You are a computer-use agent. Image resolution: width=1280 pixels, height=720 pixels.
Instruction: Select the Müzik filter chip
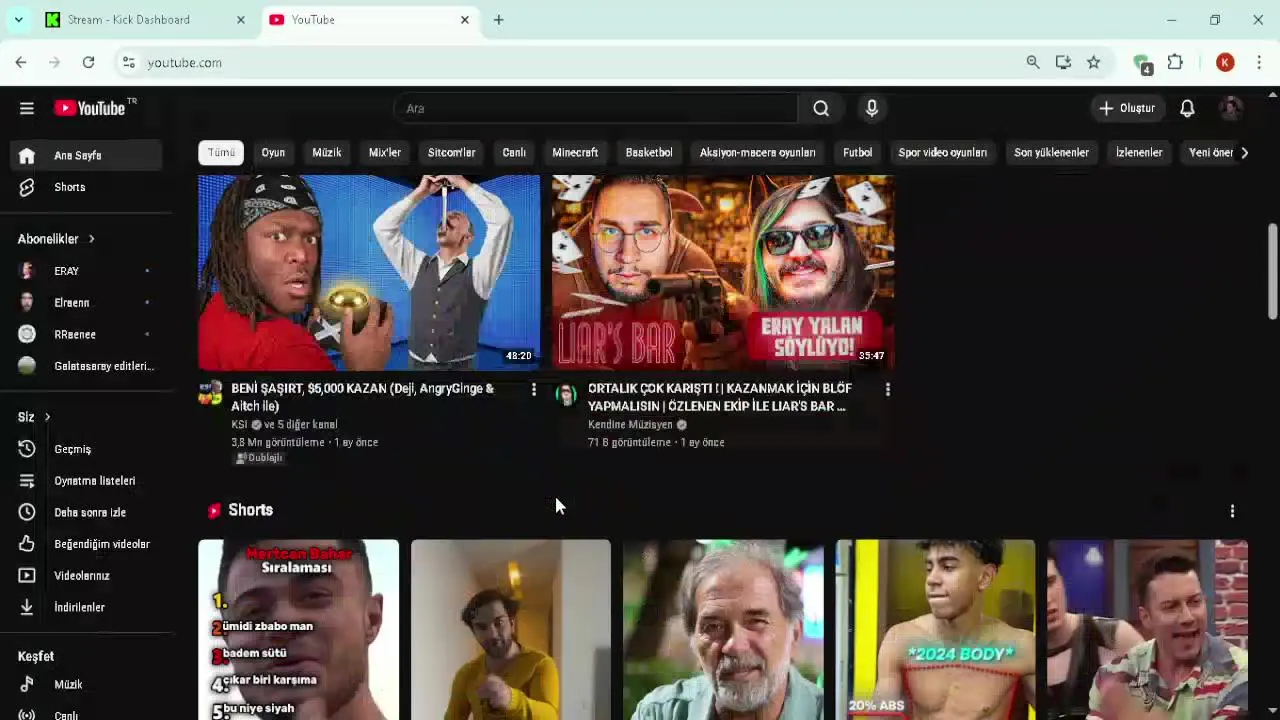click(x=327, y=153)
